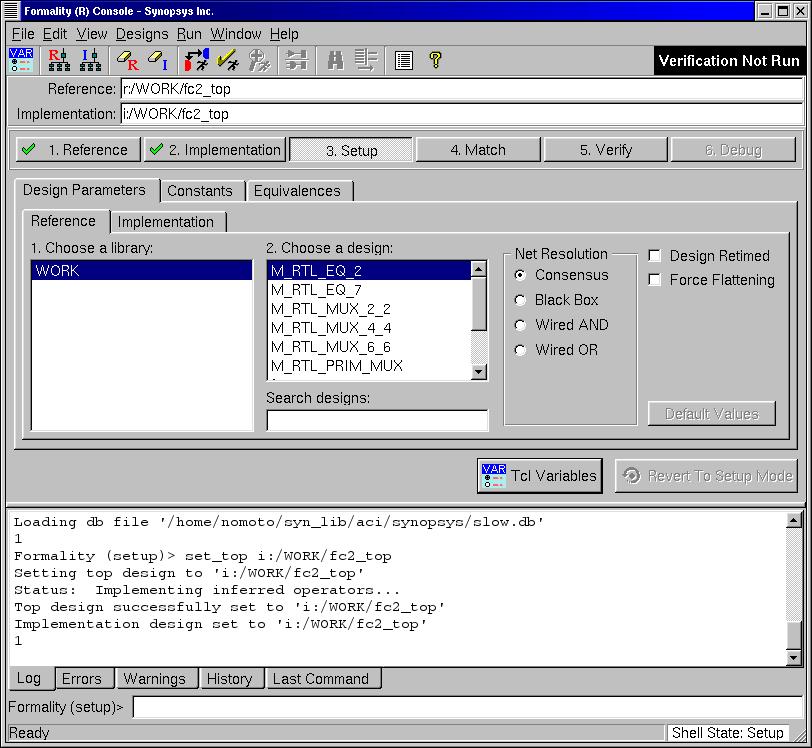Click the Formality (setup) command input

(468, 707)
